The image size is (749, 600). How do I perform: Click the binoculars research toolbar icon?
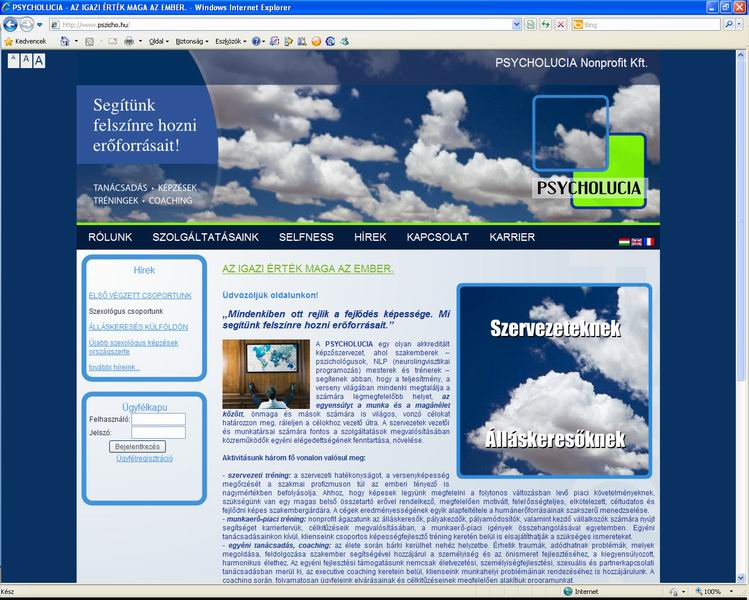tap(302, 42)
